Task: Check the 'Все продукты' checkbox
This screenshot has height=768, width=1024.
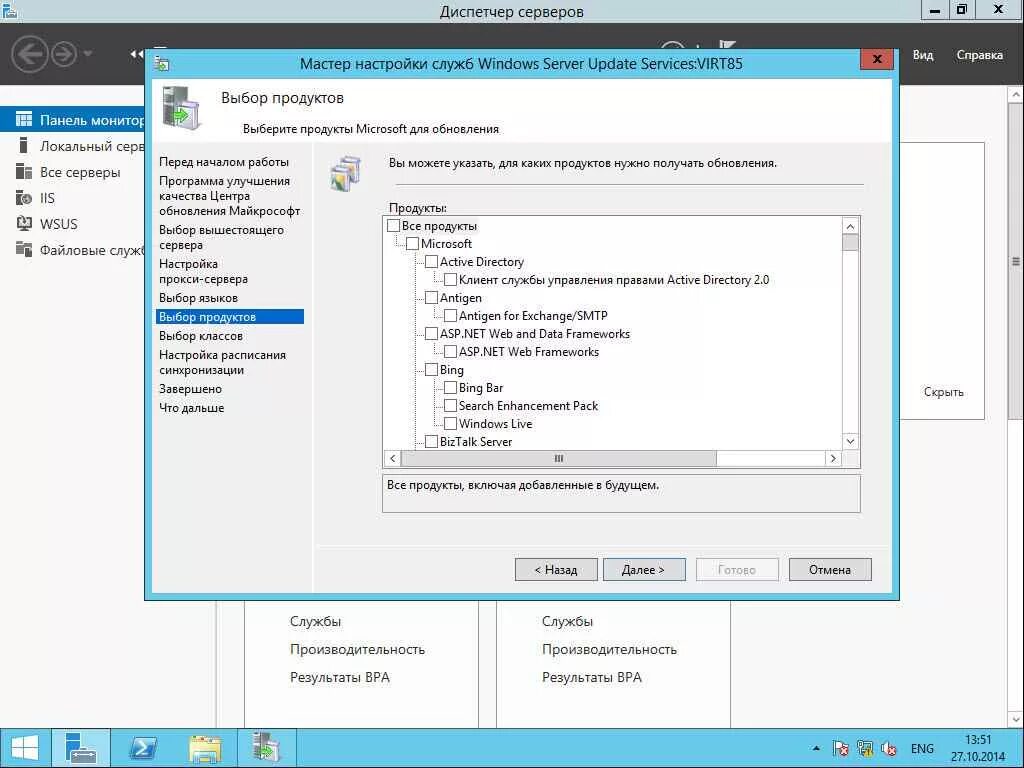Action: click(x=393, y=226)
